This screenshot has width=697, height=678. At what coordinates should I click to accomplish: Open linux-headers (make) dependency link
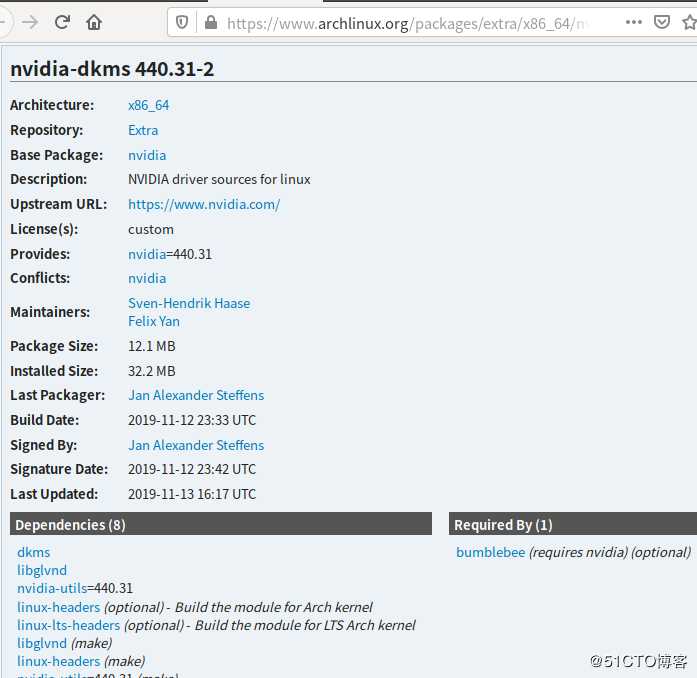point(59,661)
